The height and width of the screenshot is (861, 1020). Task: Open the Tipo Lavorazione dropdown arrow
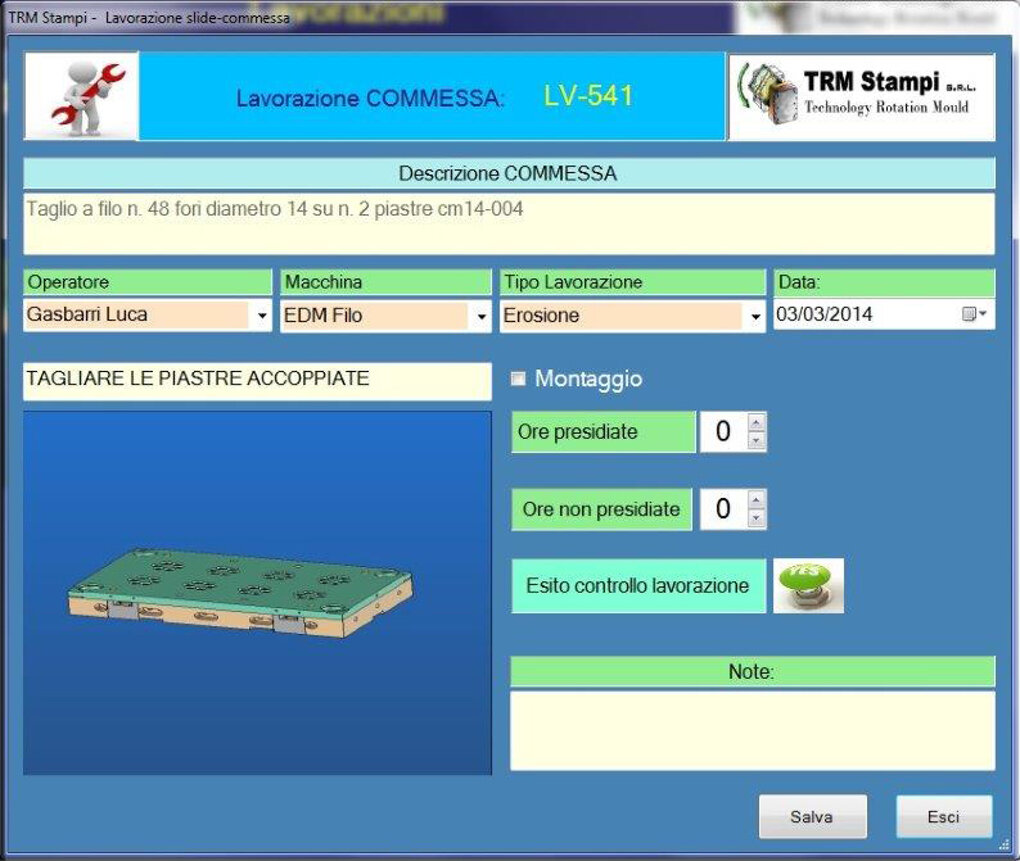[755, 316]
